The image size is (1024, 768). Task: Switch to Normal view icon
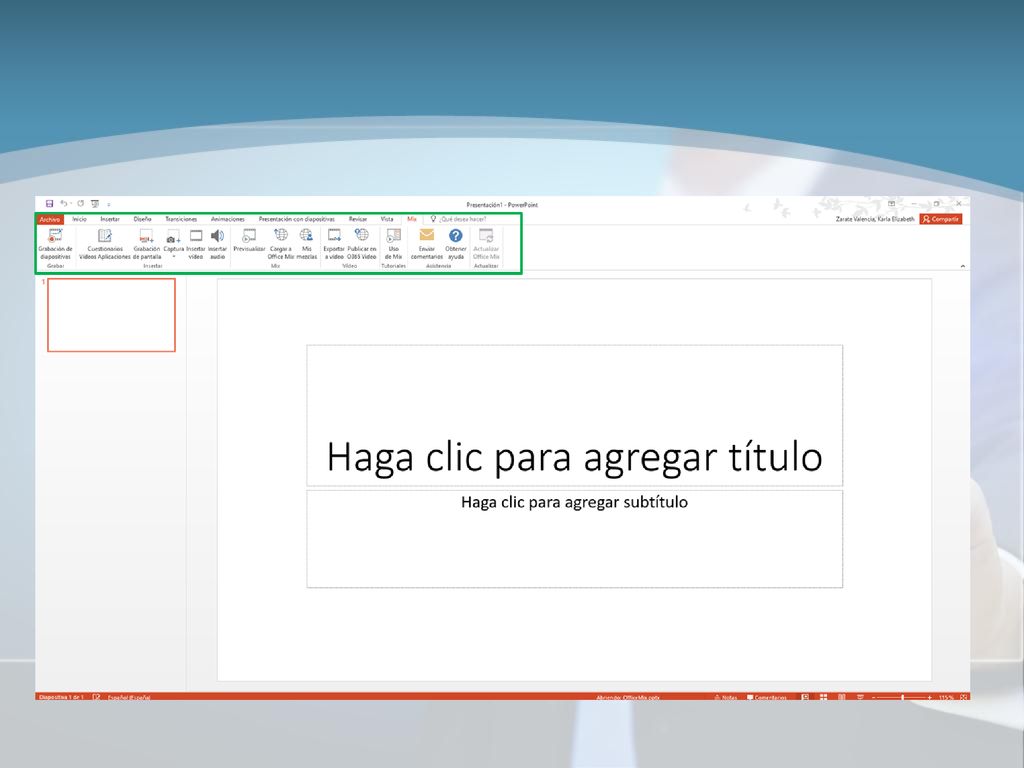[805, 697]
